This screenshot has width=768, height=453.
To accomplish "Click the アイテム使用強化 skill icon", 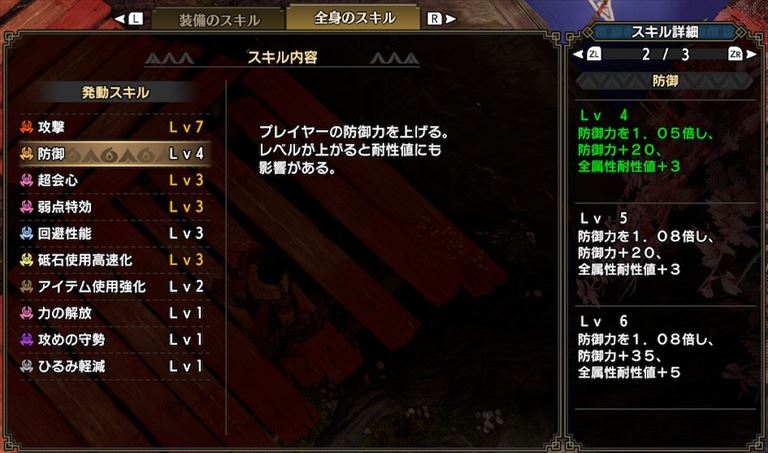I will coord(26,286).
